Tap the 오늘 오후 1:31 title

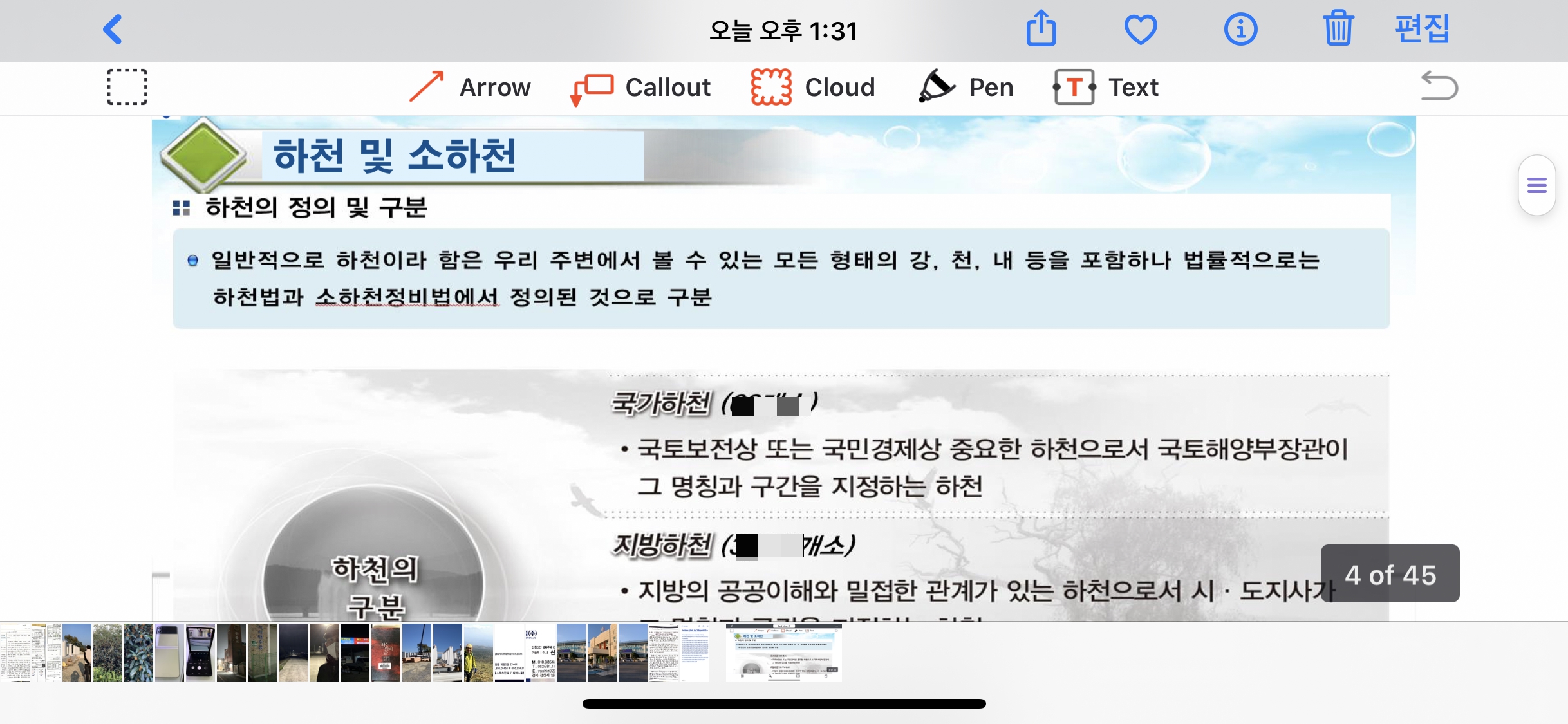click(x=783, y=30)
